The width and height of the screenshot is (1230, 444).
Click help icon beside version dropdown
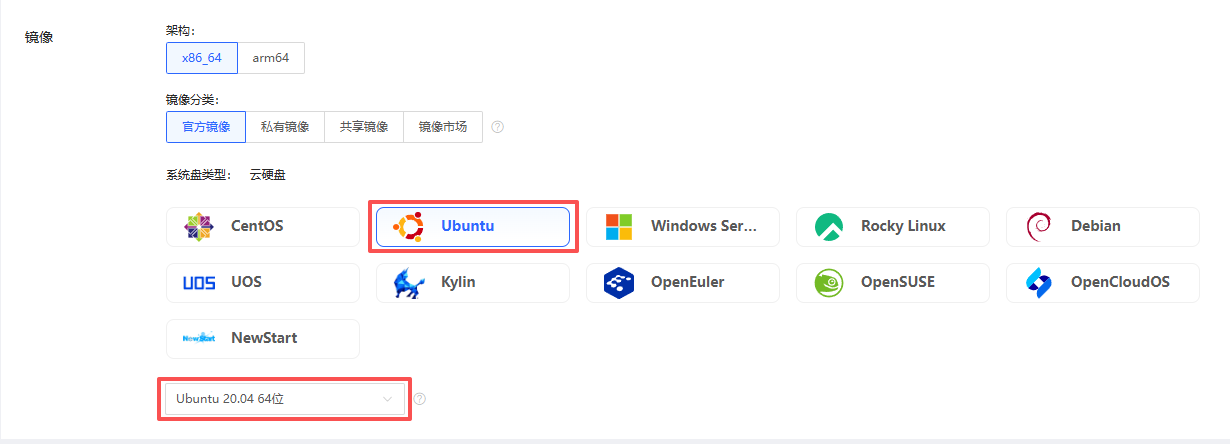point(420,399)
